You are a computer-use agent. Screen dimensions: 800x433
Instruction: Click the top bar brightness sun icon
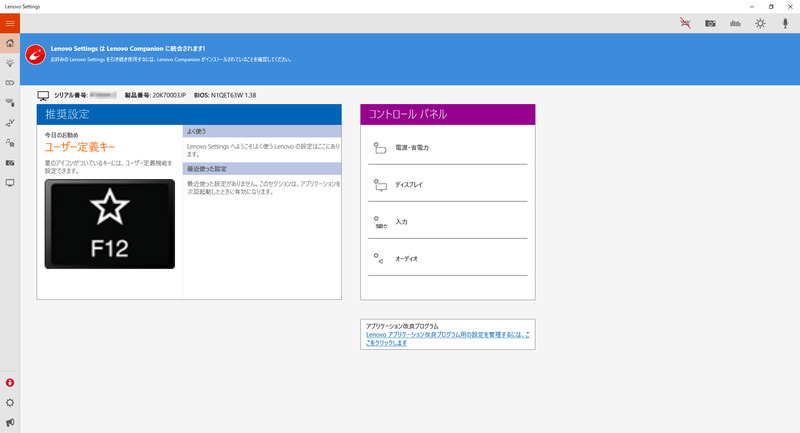(760, 23)
